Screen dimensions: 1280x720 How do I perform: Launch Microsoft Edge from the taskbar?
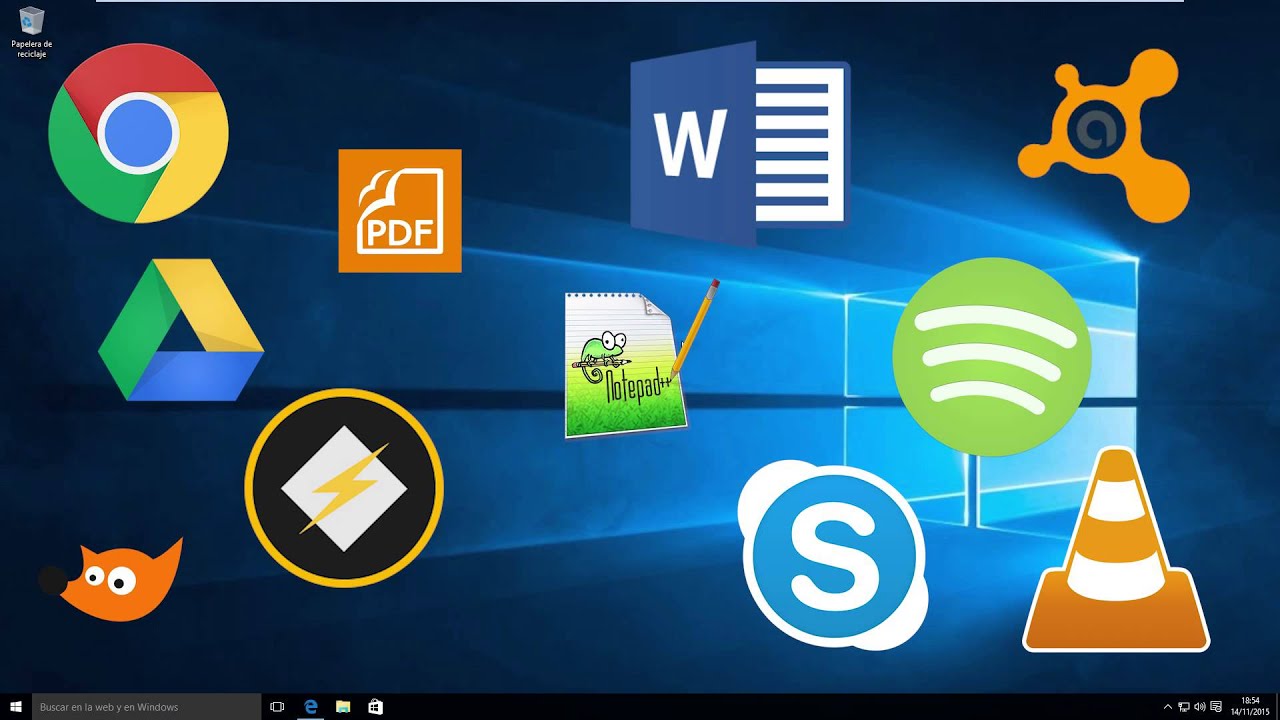pyautogui.click(x=310, y=706)
